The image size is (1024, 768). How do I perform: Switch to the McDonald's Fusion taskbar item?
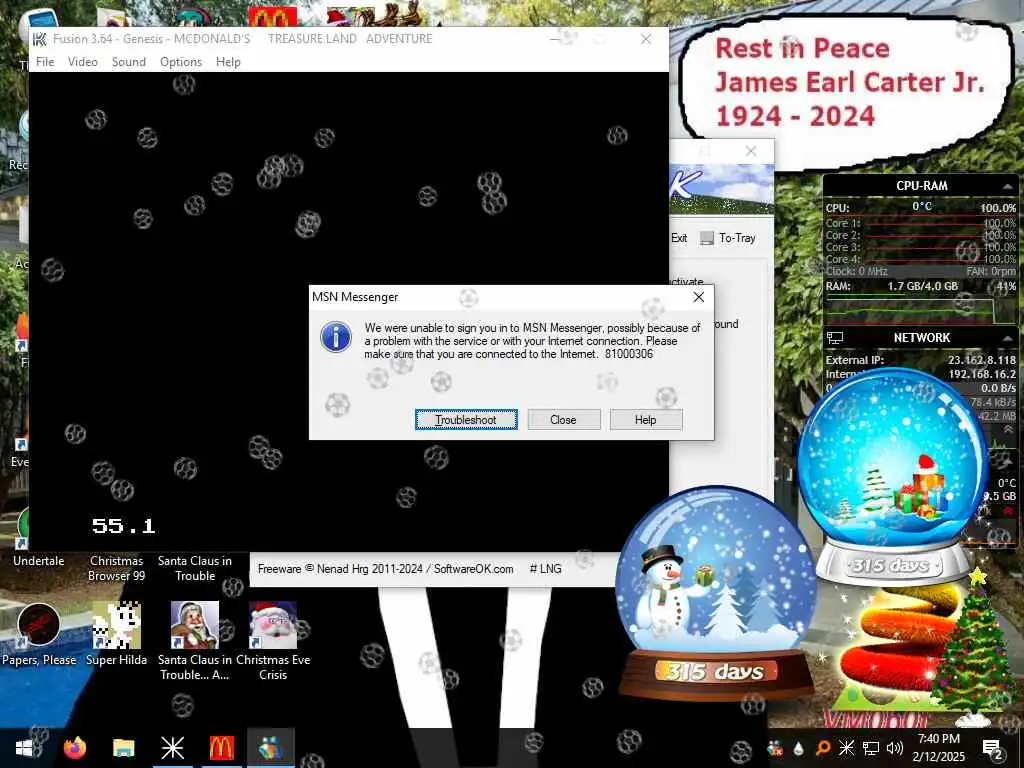[221, 748]
